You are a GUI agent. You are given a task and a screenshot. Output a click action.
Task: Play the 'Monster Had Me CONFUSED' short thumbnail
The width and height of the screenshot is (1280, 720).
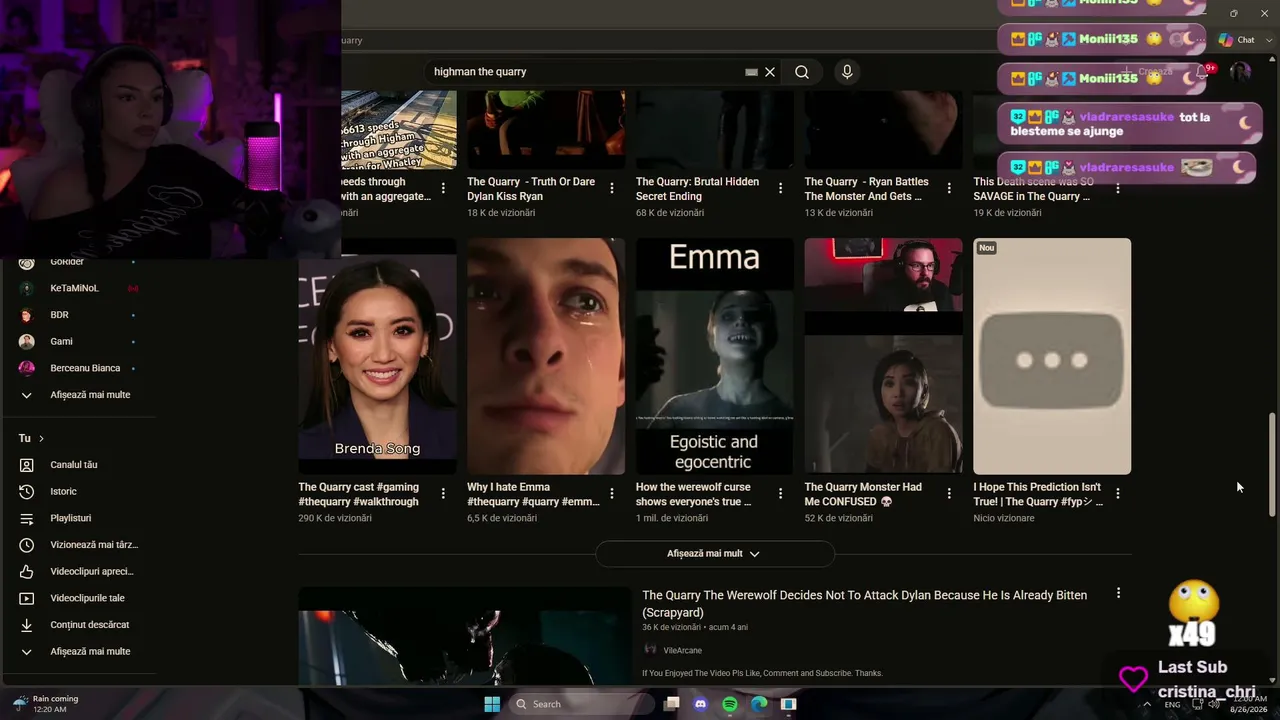coord(883,356)
